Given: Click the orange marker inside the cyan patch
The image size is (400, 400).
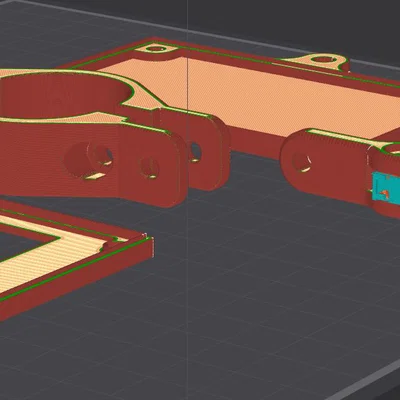Looking at the screenshot, I should pyautogui.click(x=384, y=193).
